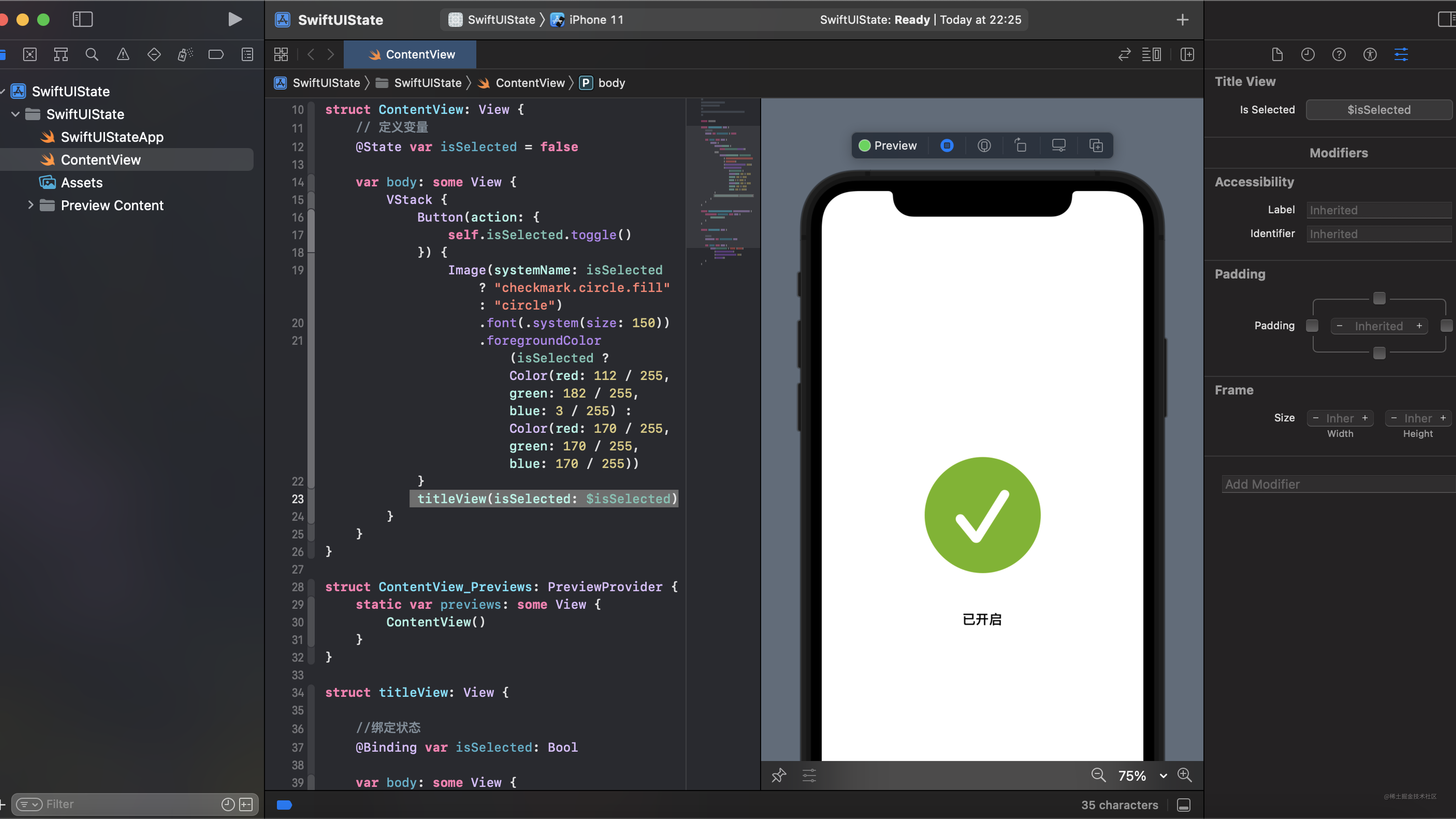Switch to the ContentView editor tab

[410, 54]
